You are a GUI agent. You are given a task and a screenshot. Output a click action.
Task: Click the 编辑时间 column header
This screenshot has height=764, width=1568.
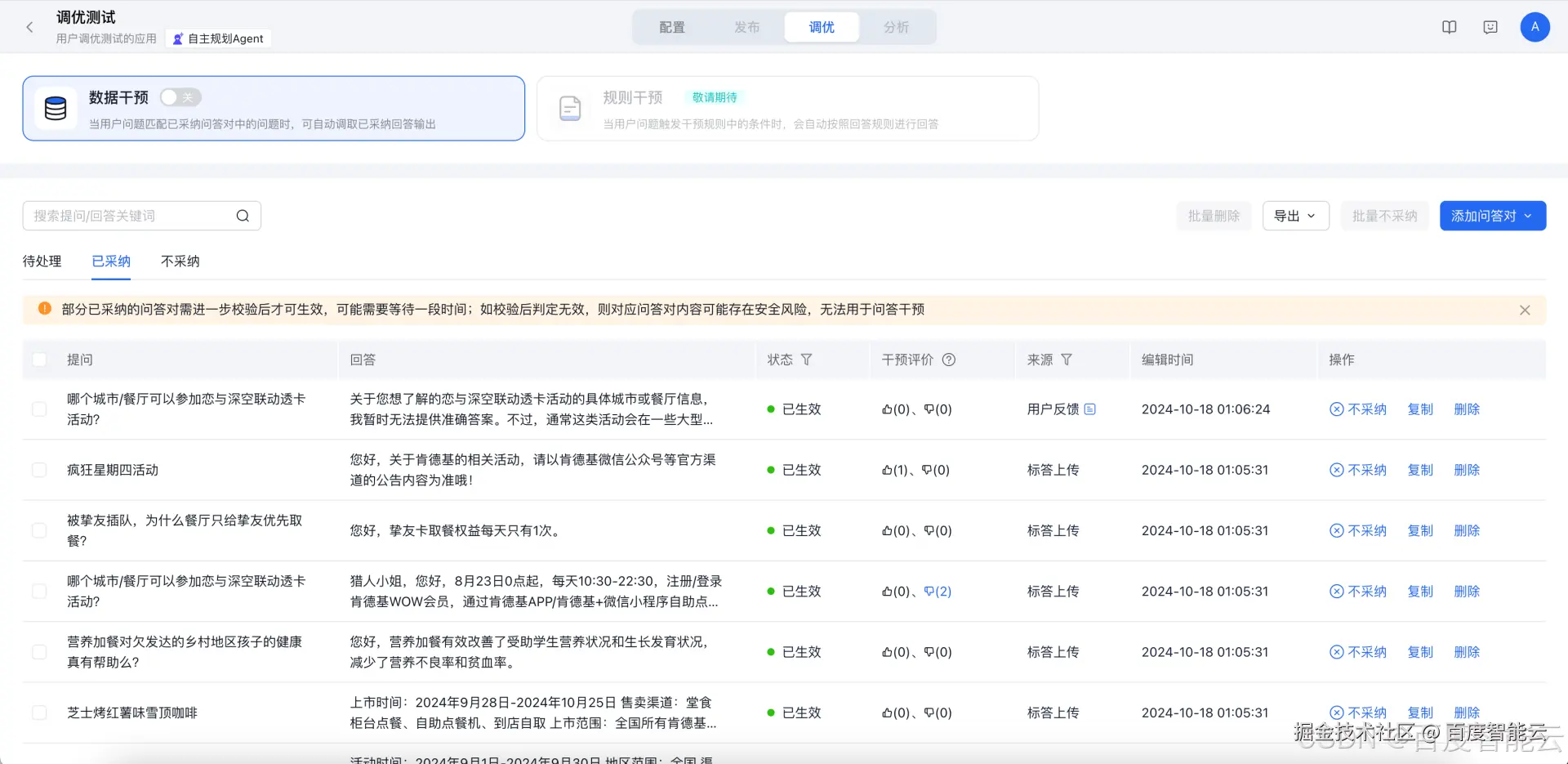tap(1167, 360)
